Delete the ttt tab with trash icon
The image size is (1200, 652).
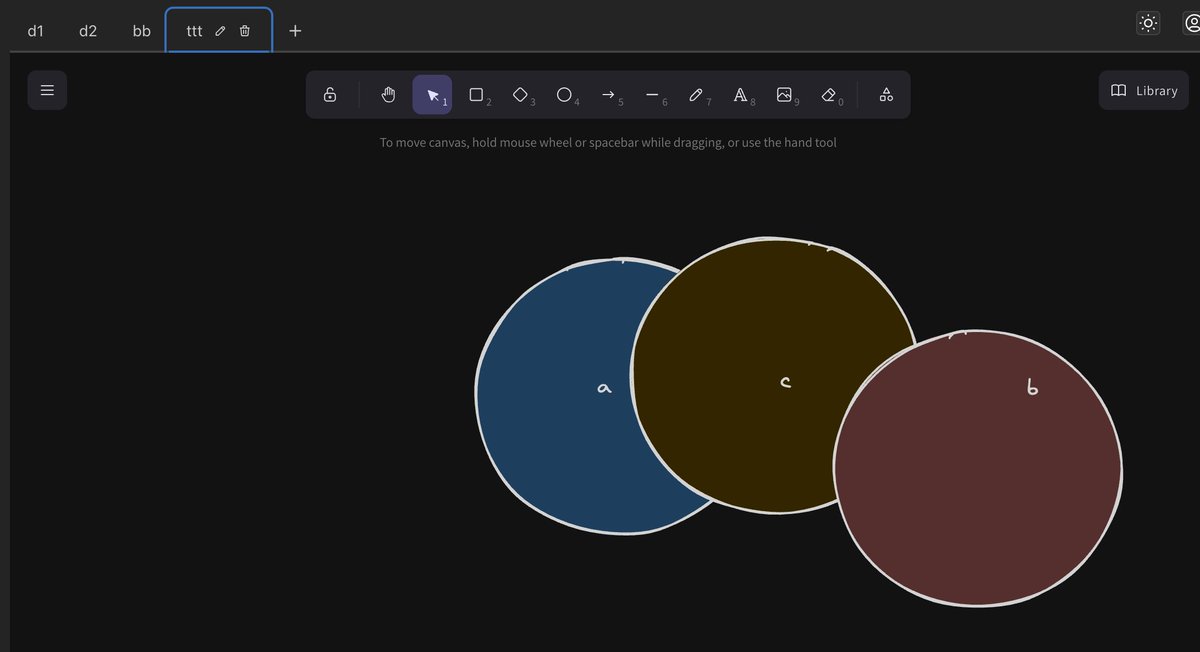click(x=245, y=31)
